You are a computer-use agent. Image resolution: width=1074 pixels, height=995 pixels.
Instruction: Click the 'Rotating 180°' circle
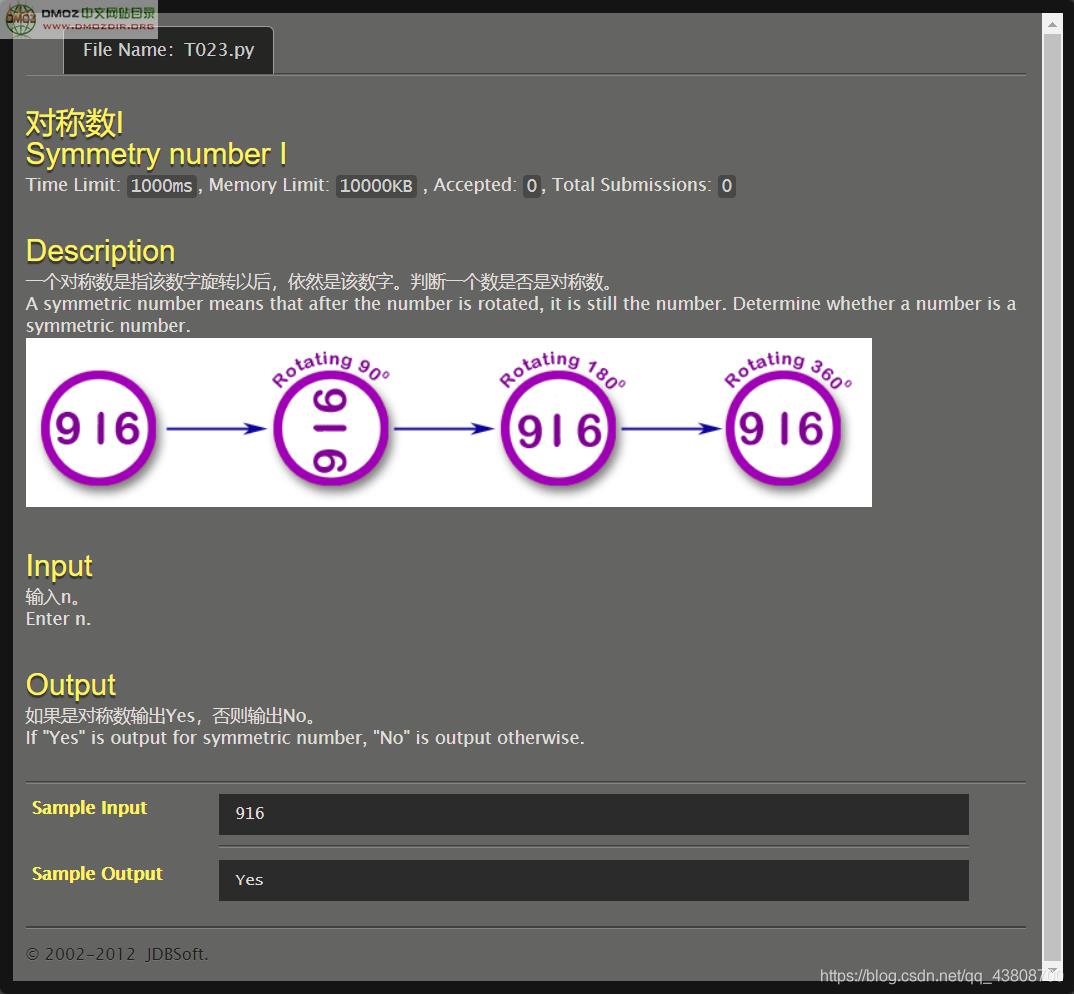pos(558,429)
